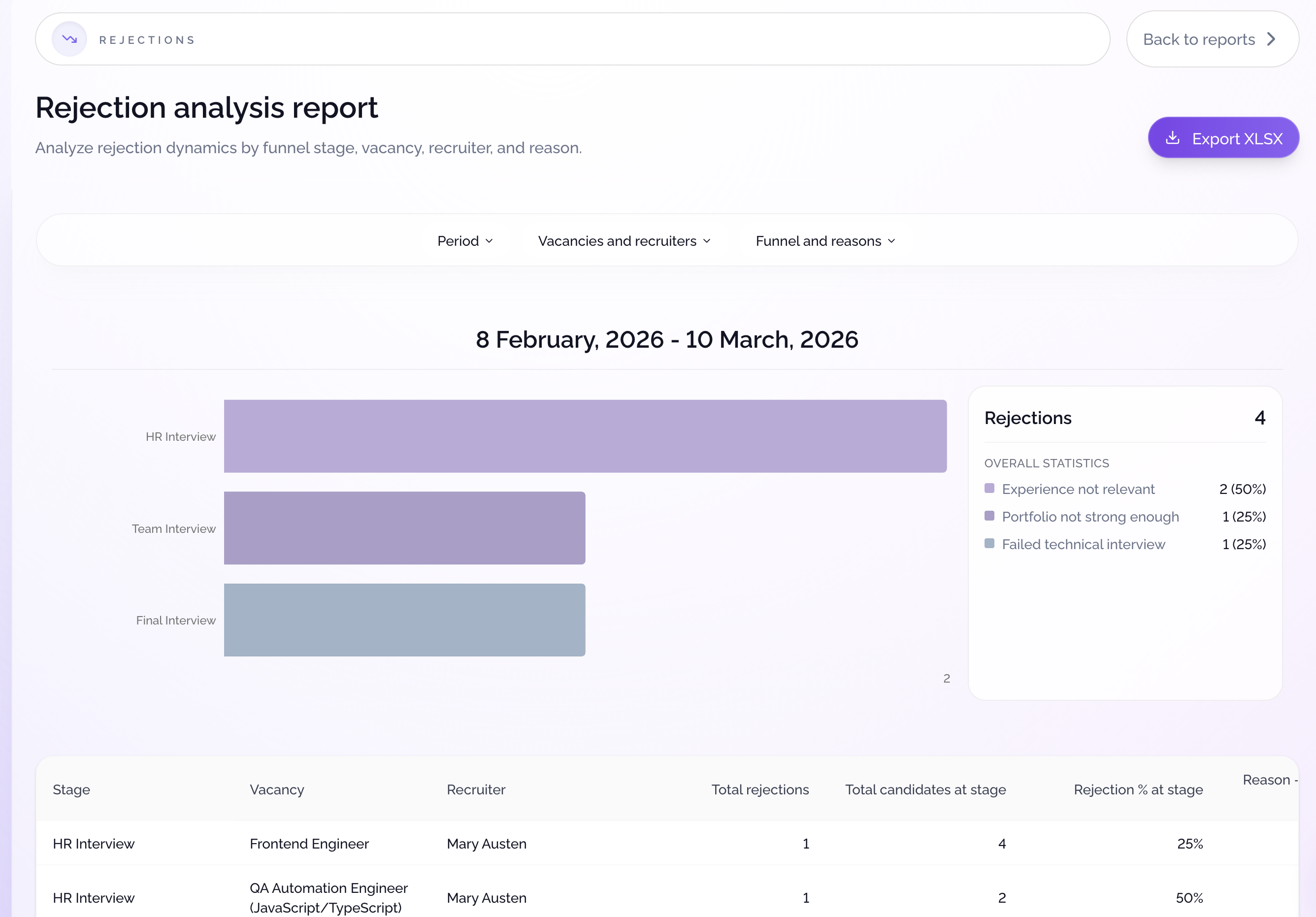The height and width of the screenshot is (917, 1316).
Task: Click the chevron arrow beside Back to reports
Action: 1271,39
